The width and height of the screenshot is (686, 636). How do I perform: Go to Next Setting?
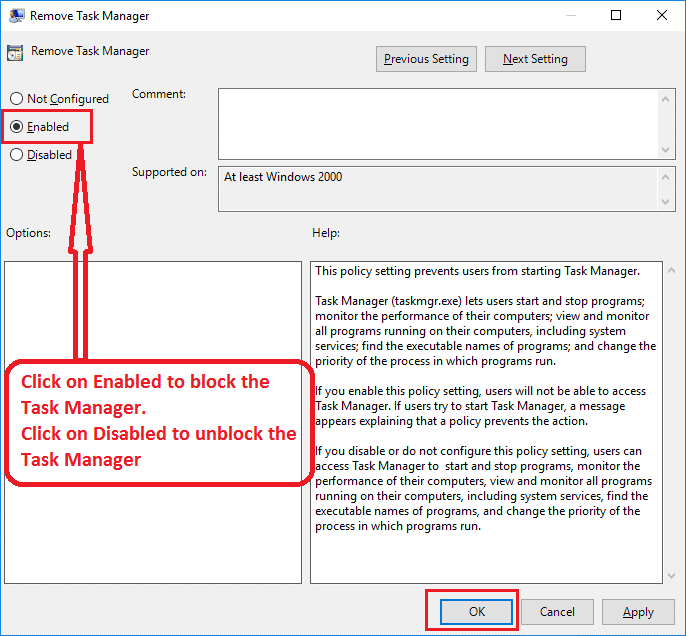coord(535,59)
